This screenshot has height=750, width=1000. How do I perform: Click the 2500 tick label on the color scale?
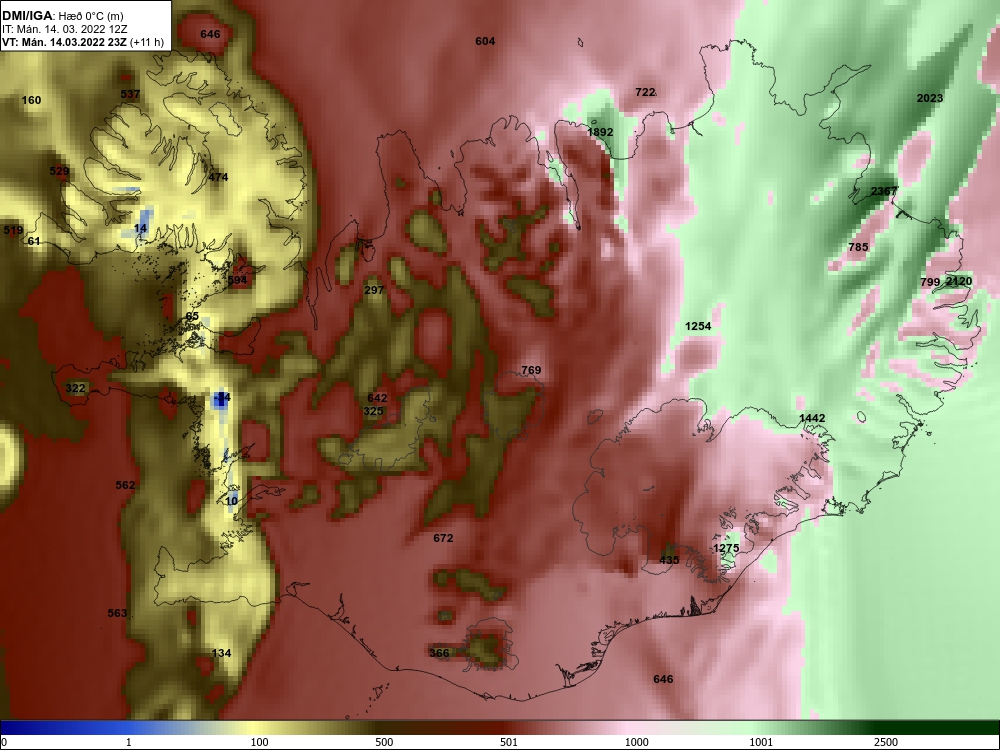click(x=885, y=742)
